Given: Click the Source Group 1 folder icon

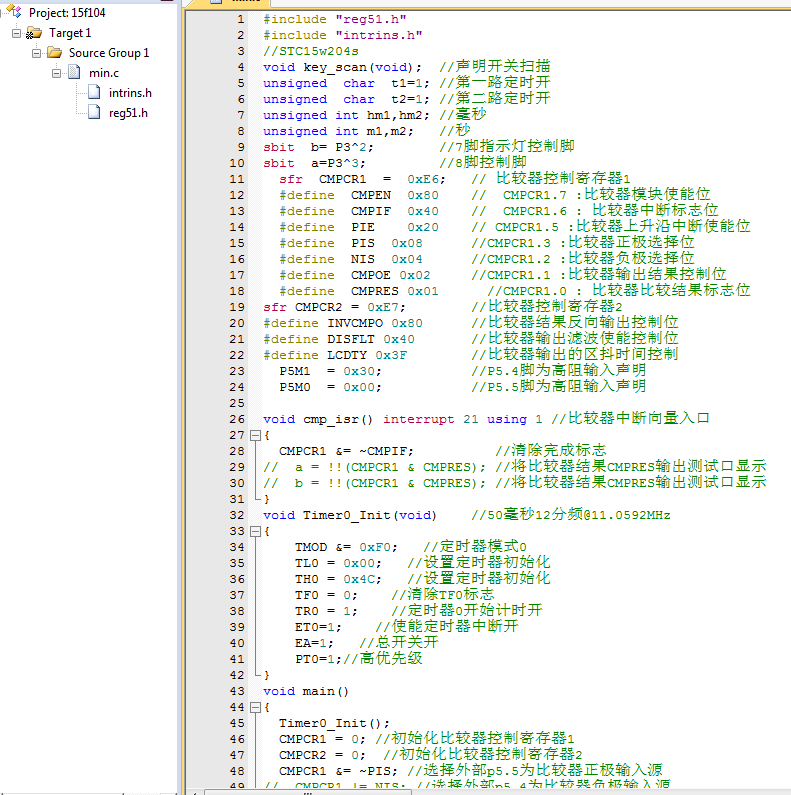Looking at the screenshot, I should click(x=54, y=53).
